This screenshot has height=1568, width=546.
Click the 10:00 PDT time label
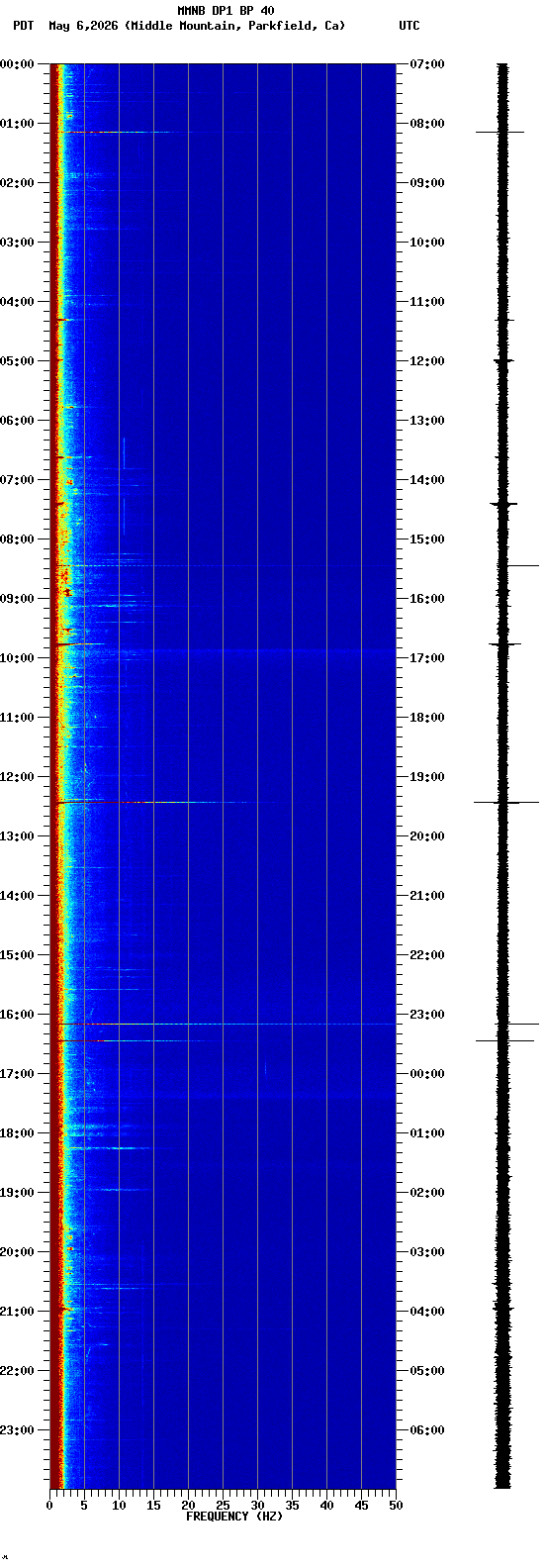click(x=18, y=658)
